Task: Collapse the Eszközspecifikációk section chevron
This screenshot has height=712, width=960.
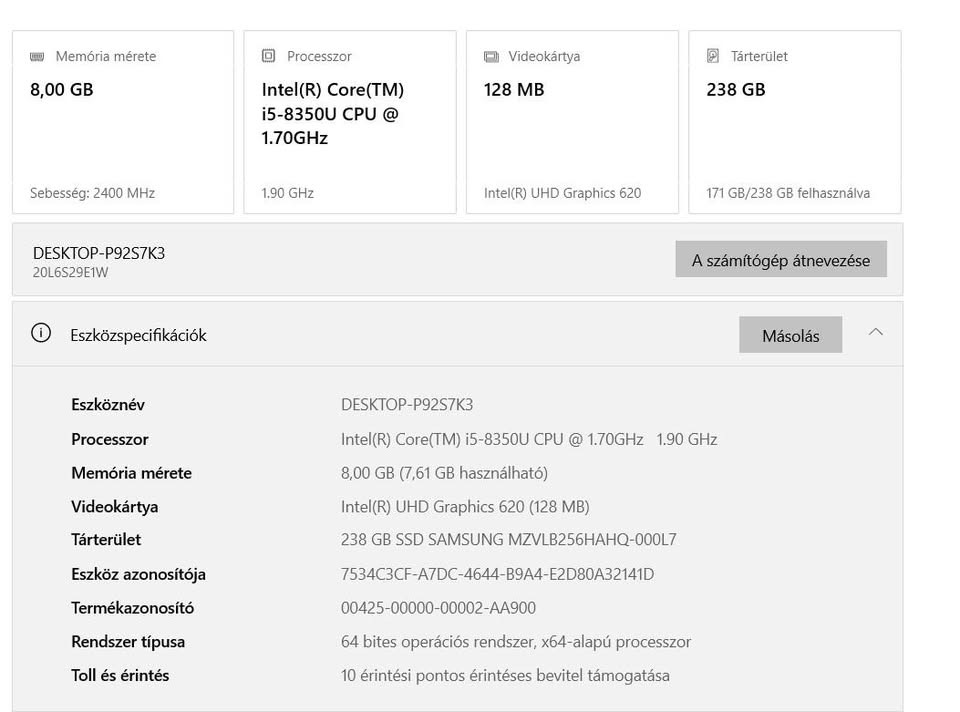Action: (x=876, y=333)
